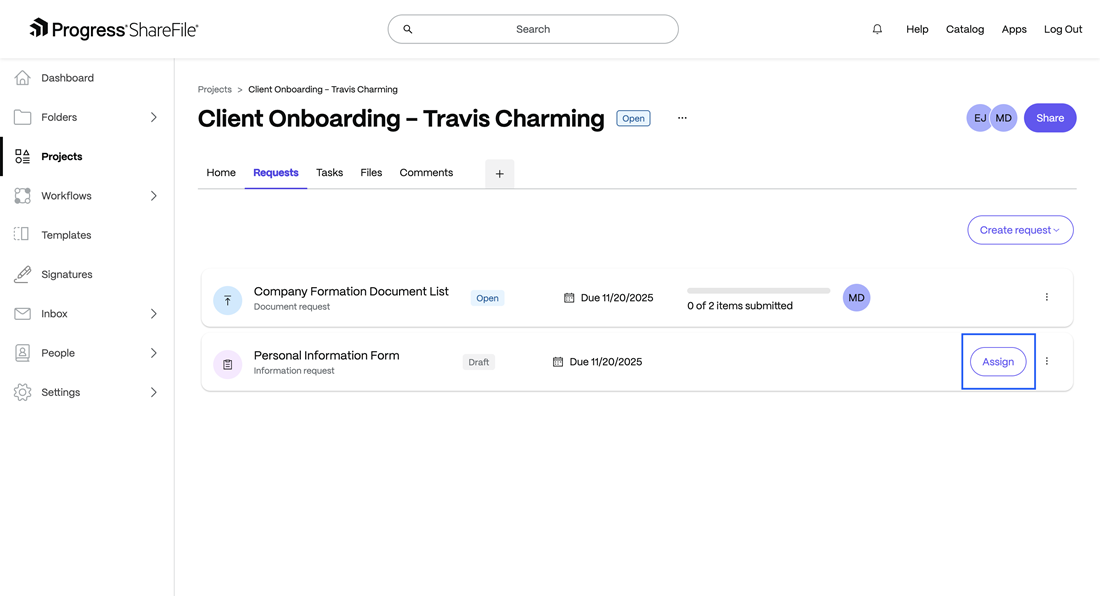Expand the People sidebar section
The height and width of the screenshot is (596, 1100).
(153, 353)
